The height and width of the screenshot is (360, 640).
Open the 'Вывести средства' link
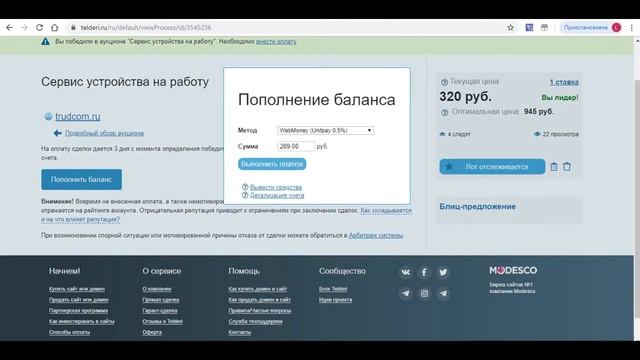click(276, 187)
